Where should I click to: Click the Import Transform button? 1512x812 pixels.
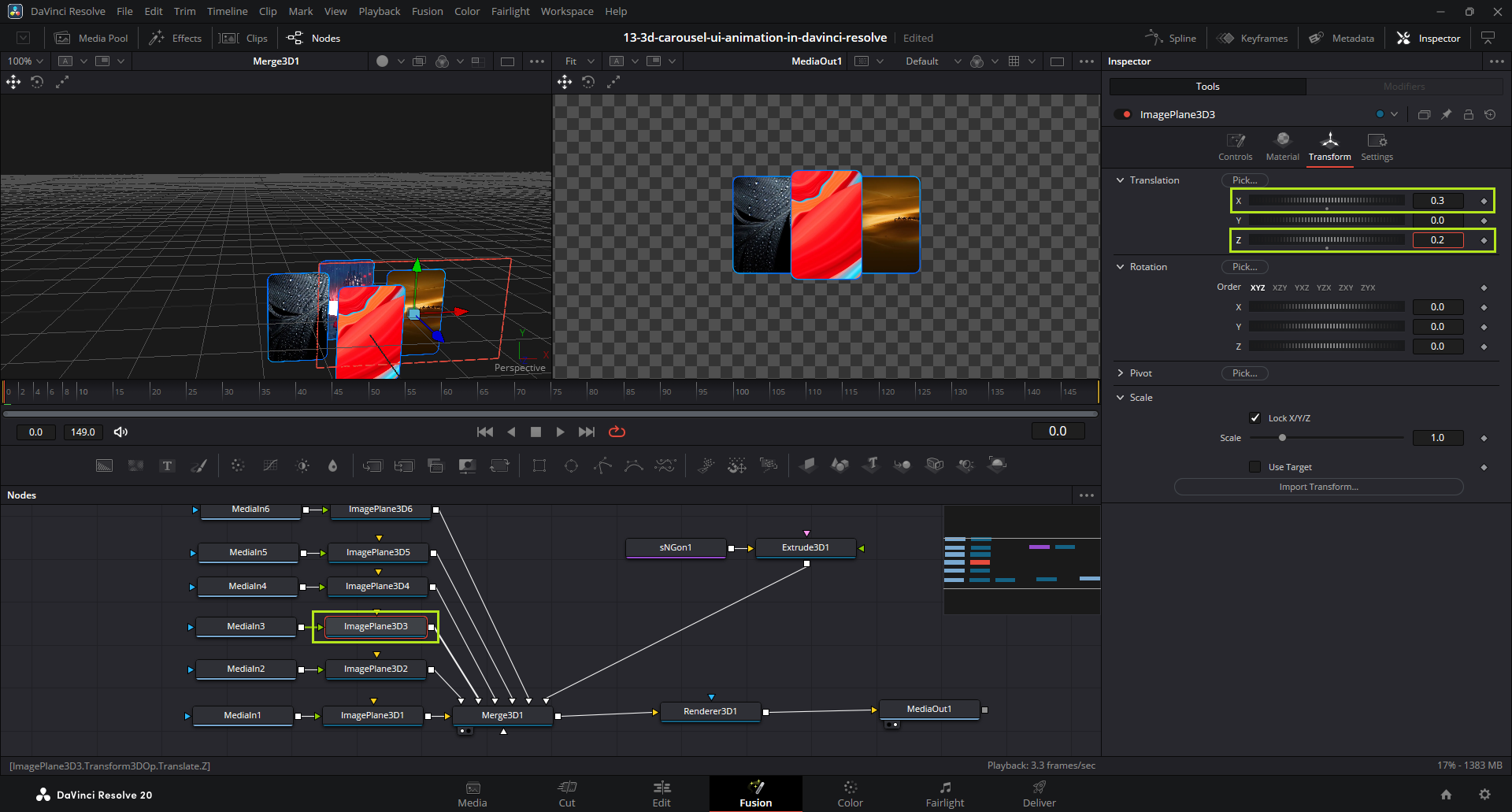click(x=1318, y=487)
